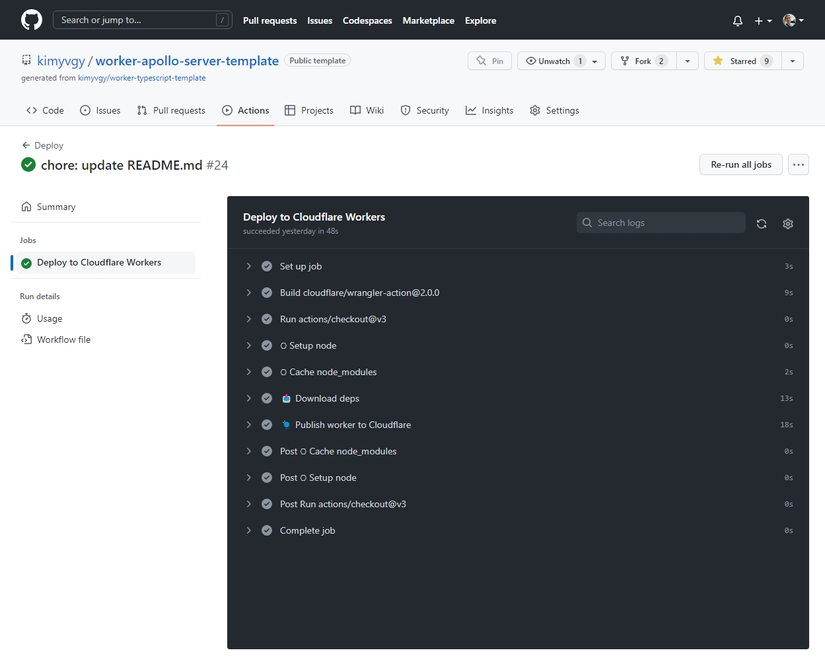Pin this repository
Screen dimensions: 825x671
489,60
